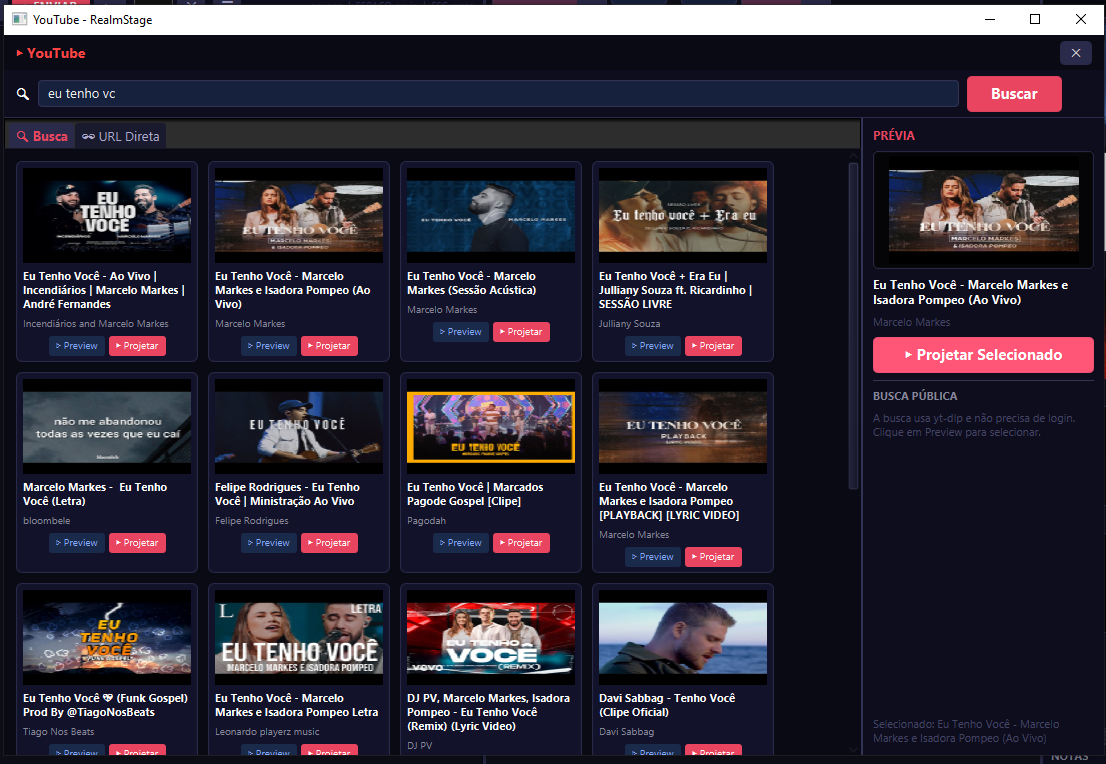Preview 'Eu Tenho Você - Ao Vivo | Incendiários'
Image resolution: width=1106 pixels, height=764 pixels.
77,346
